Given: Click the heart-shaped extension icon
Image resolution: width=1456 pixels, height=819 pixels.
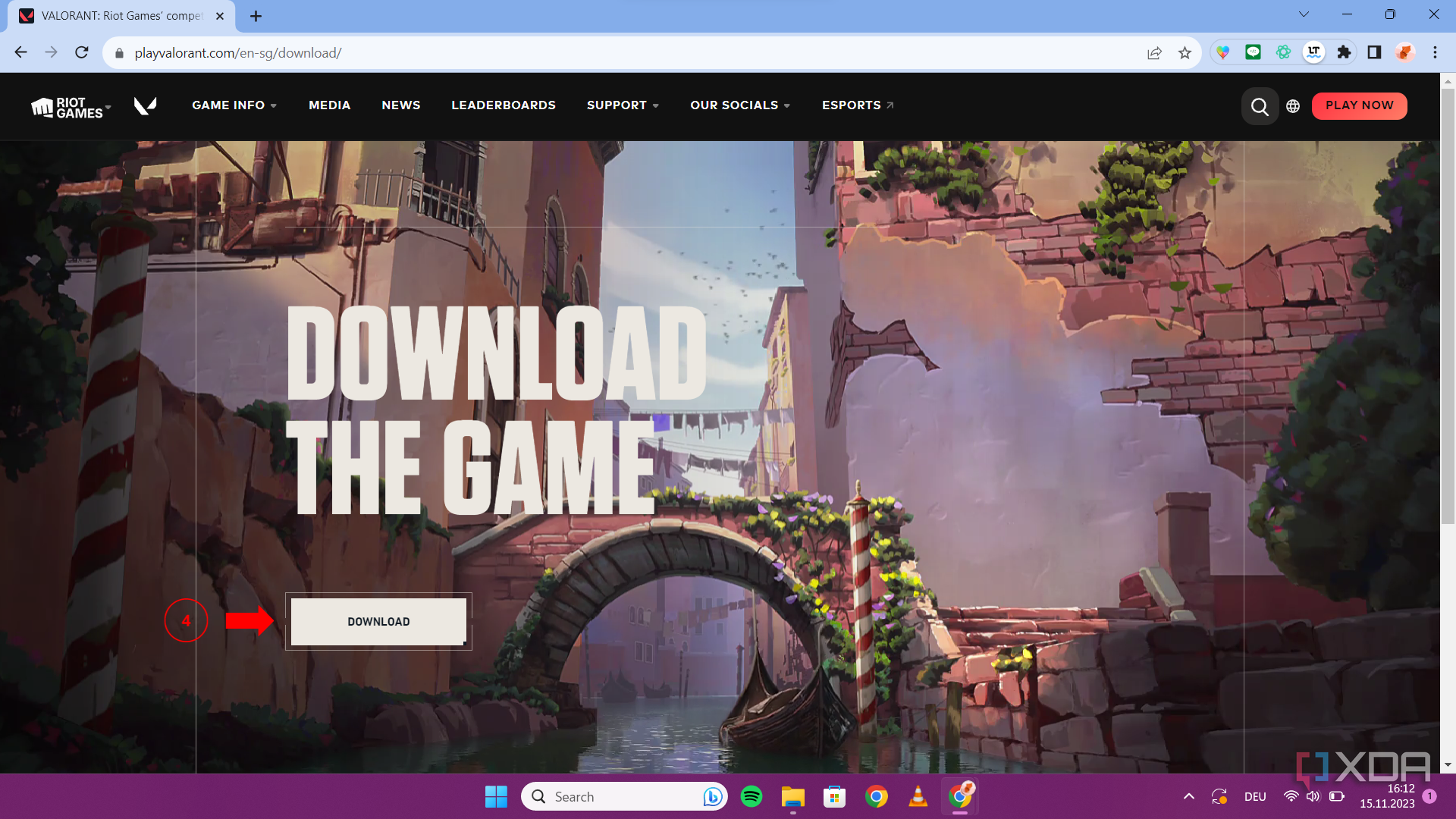Looking at the screenshot, I should [x=1222, y=52].
